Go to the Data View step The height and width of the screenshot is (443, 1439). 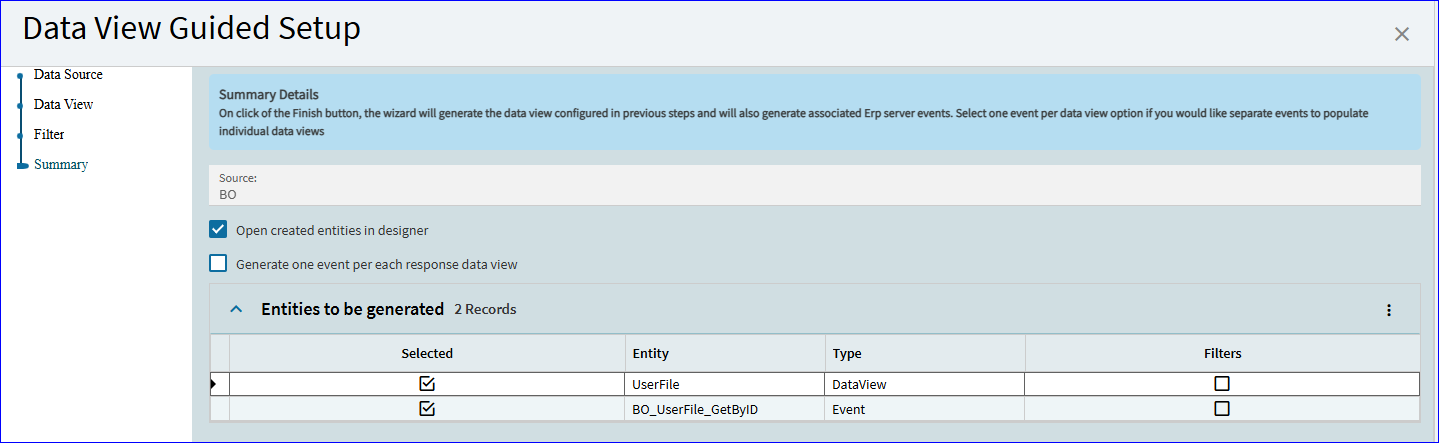[63, 104]
